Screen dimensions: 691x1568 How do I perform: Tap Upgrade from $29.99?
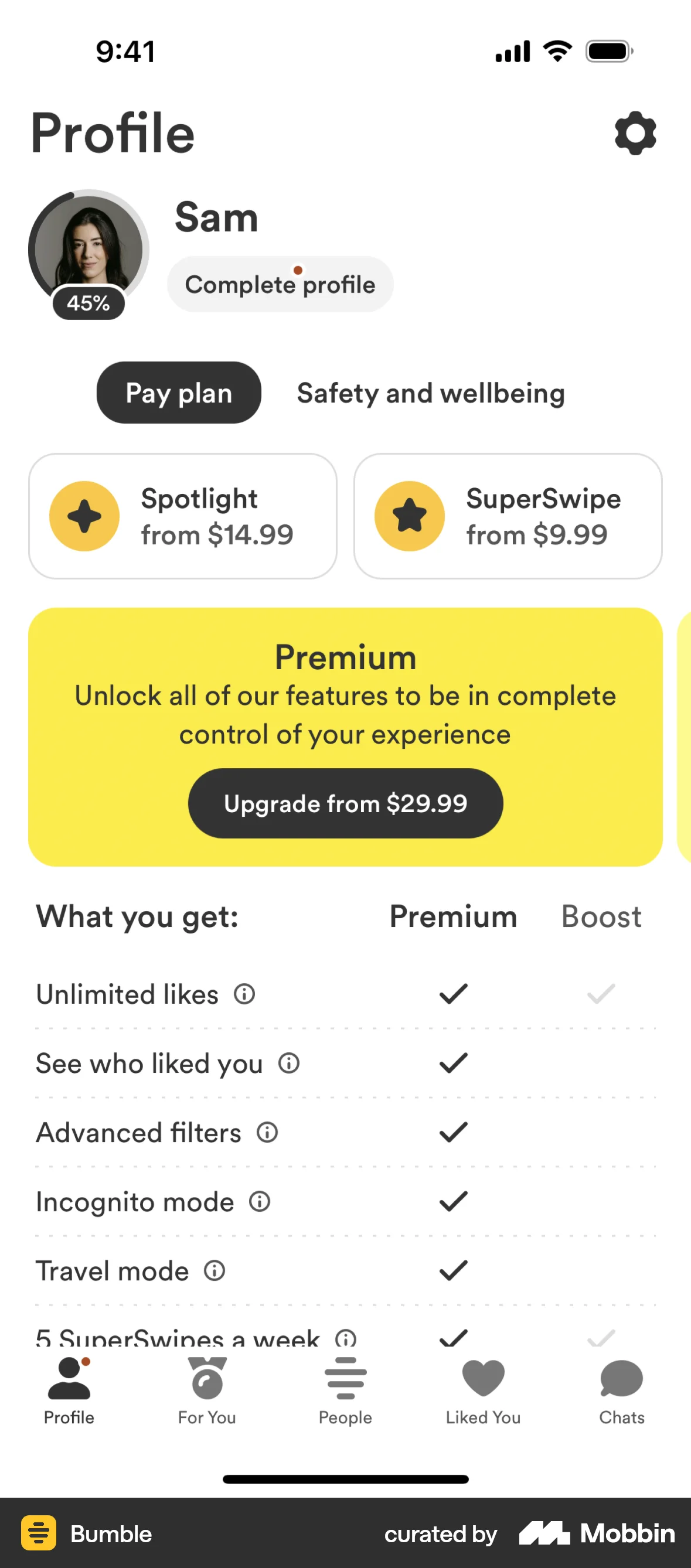[x=345, y=803]
